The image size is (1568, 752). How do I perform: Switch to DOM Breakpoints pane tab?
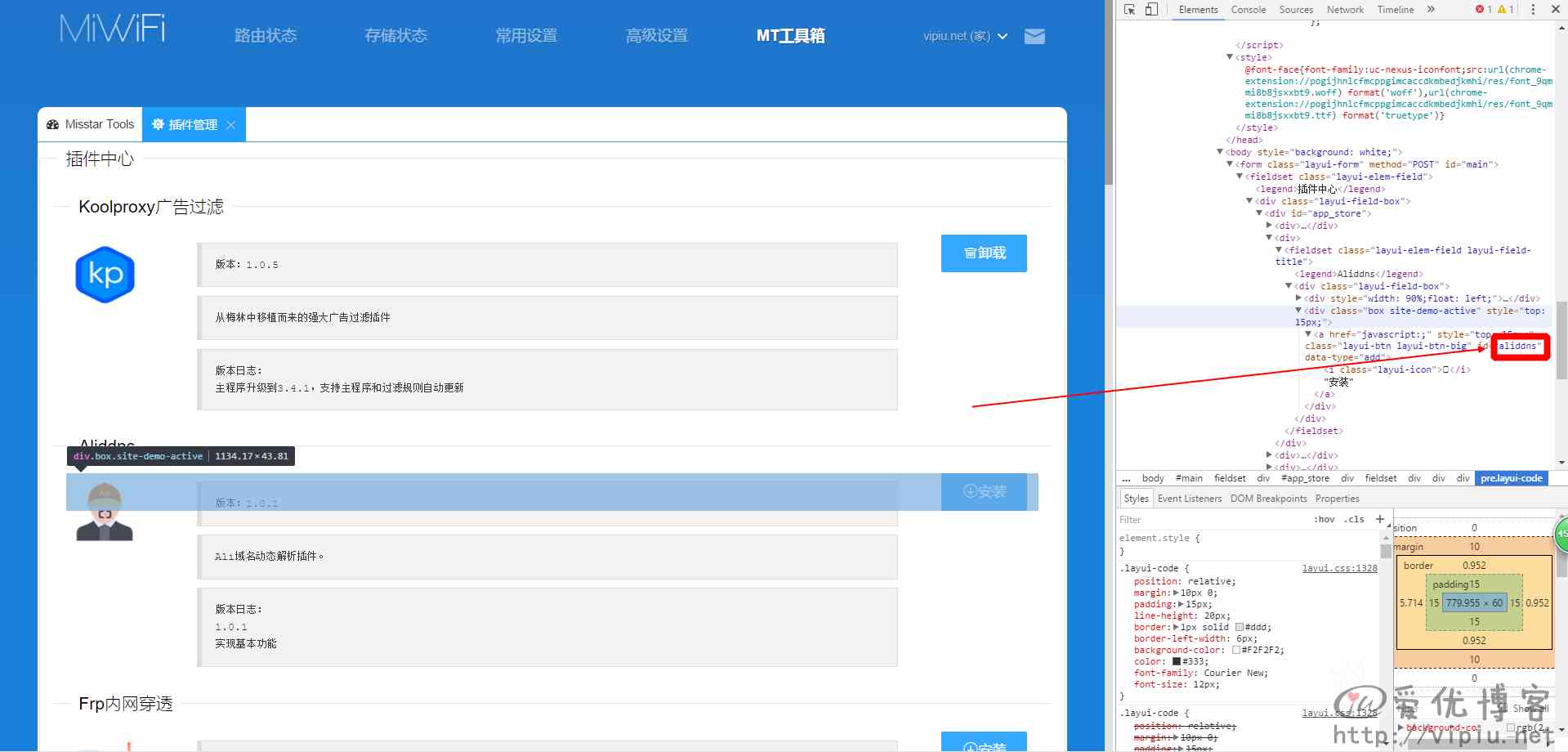pos(1268,499)
